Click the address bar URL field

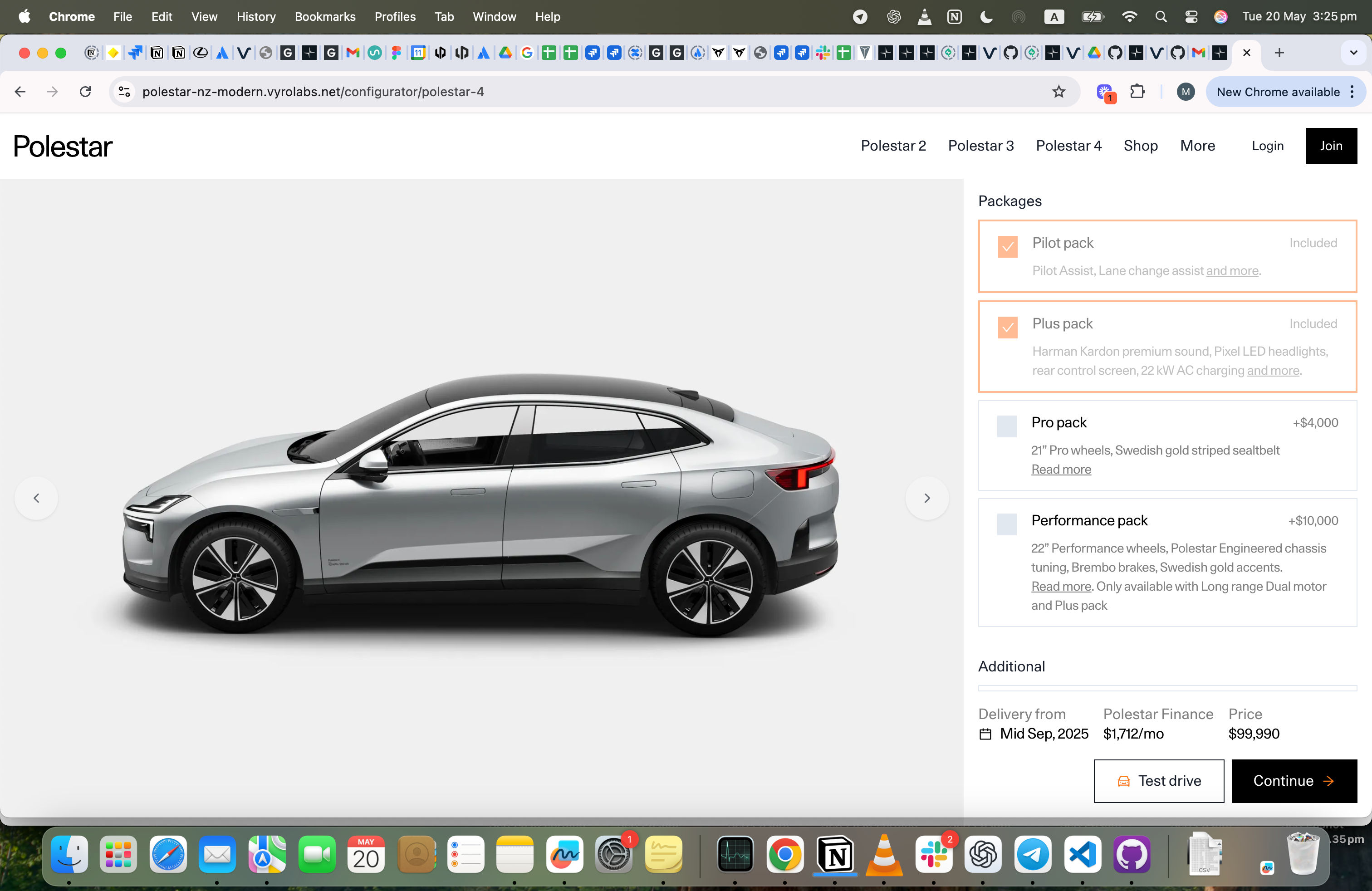(594, 92)
